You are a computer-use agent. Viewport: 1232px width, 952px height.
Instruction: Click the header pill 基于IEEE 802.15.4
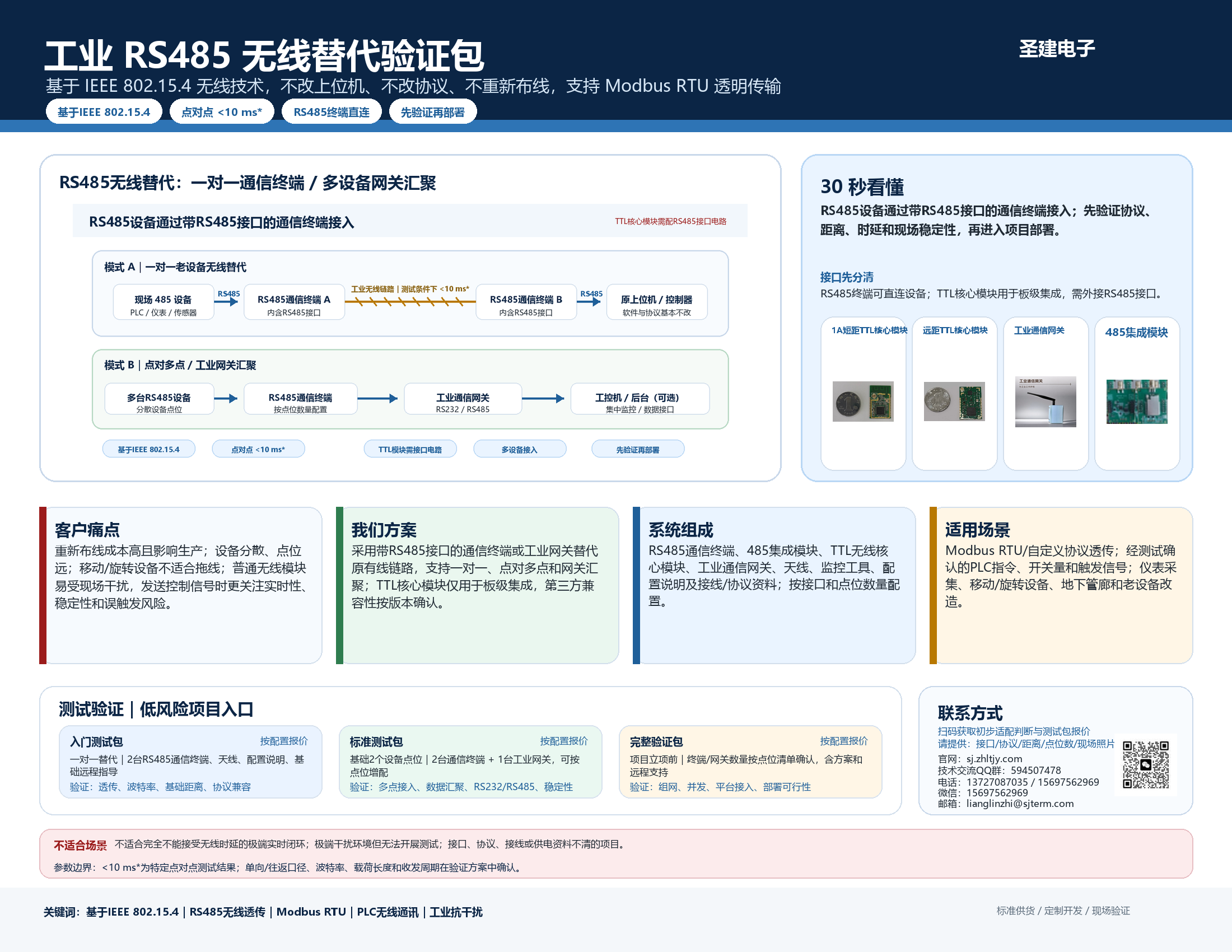click(104, 111)
